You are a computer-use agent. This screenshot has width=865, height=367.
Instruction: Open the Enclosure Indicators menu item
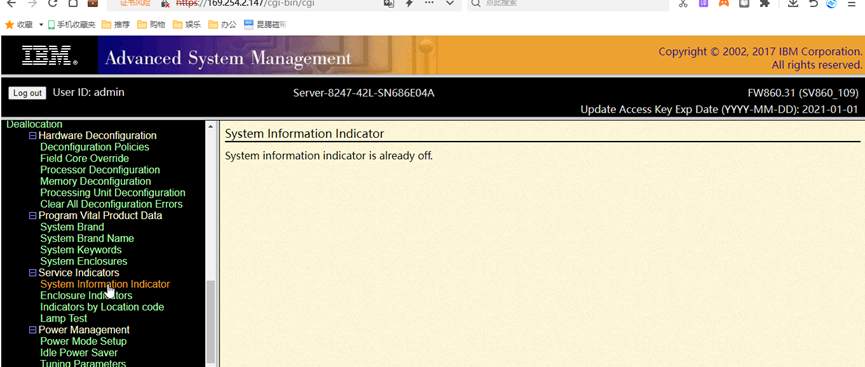tap(86, 296)
